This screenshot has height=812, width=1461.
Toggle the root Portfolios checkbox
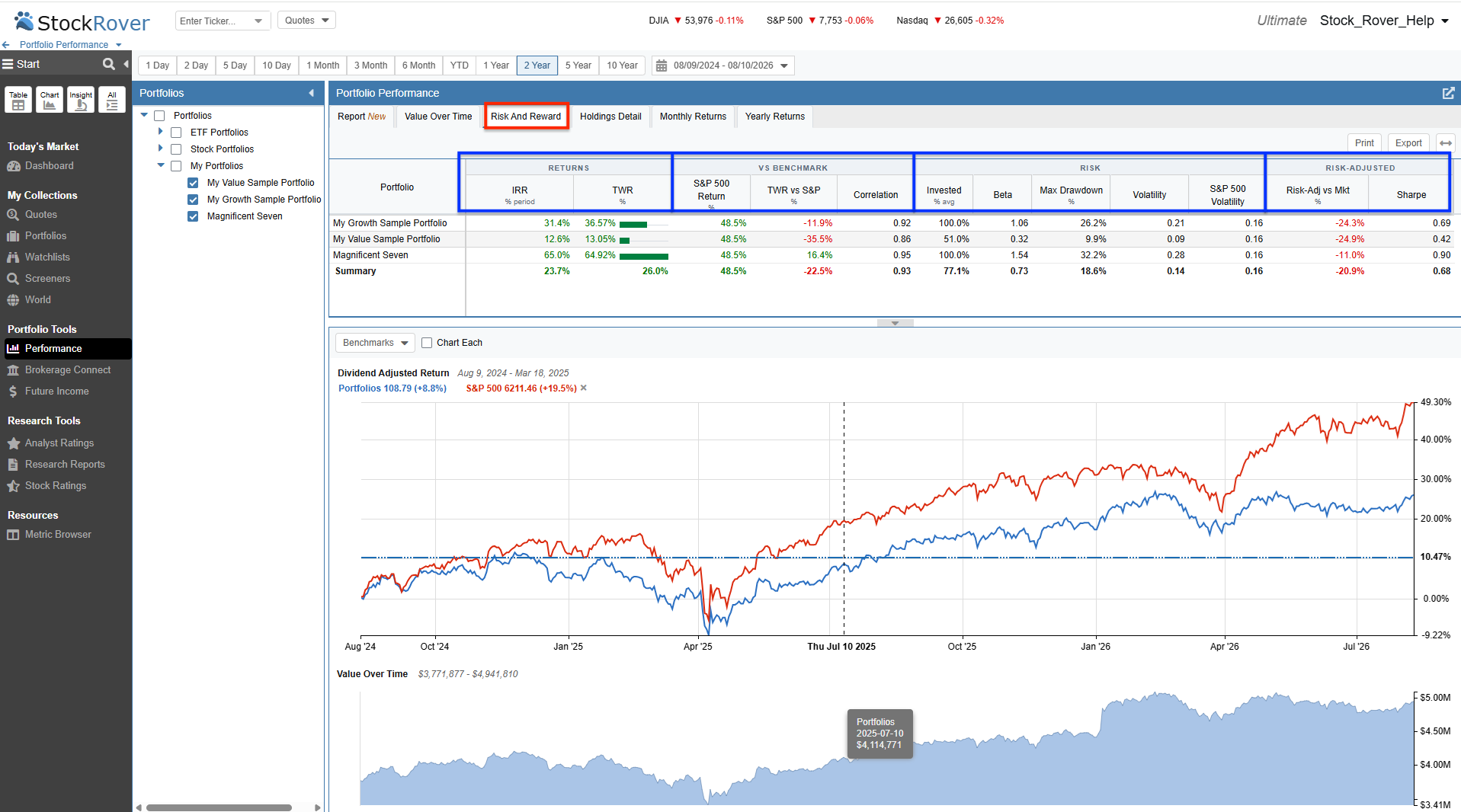(x=159, y=116)
